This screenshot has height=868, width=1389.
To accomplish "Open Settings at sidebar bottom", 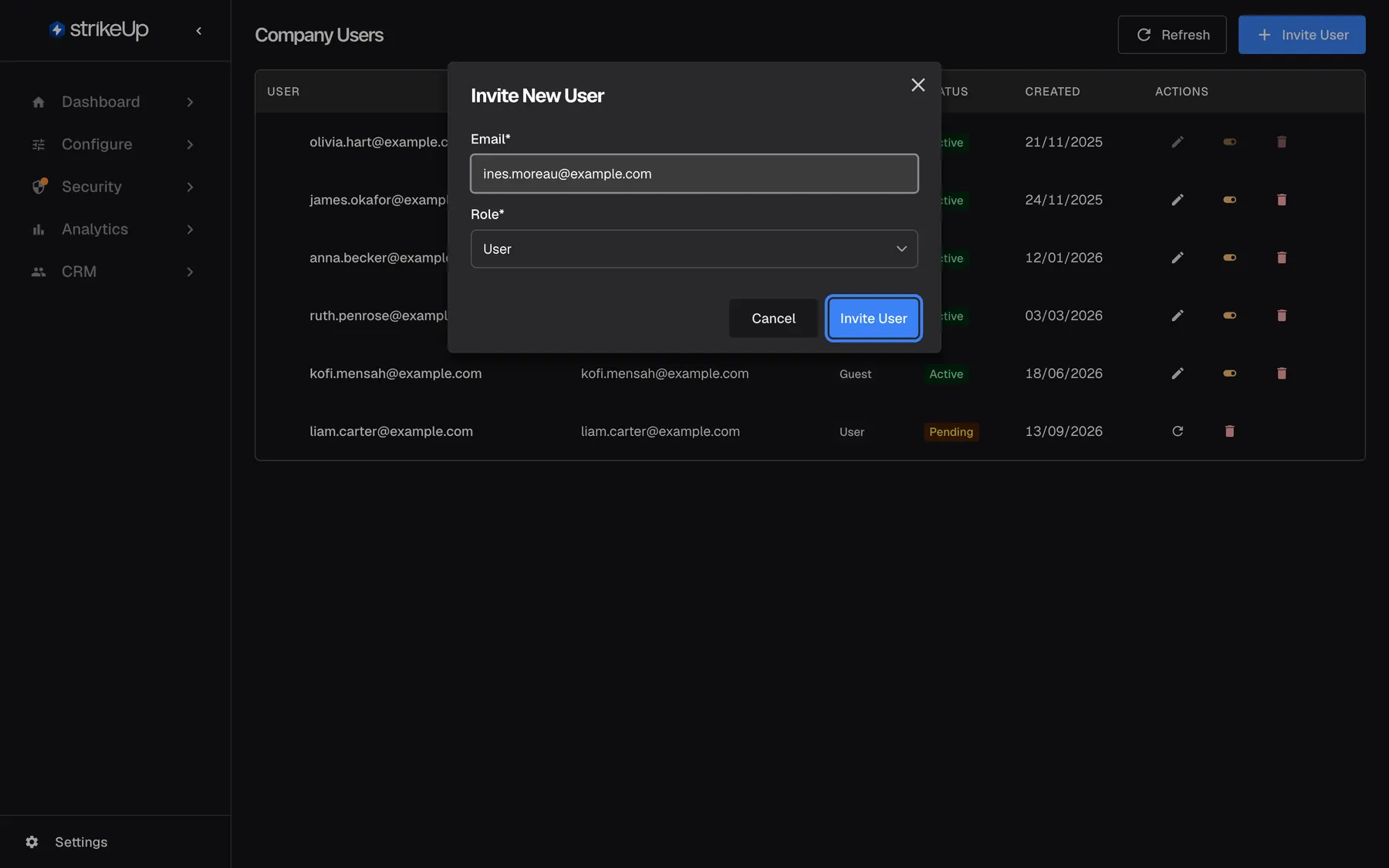I will click(66, 842).
